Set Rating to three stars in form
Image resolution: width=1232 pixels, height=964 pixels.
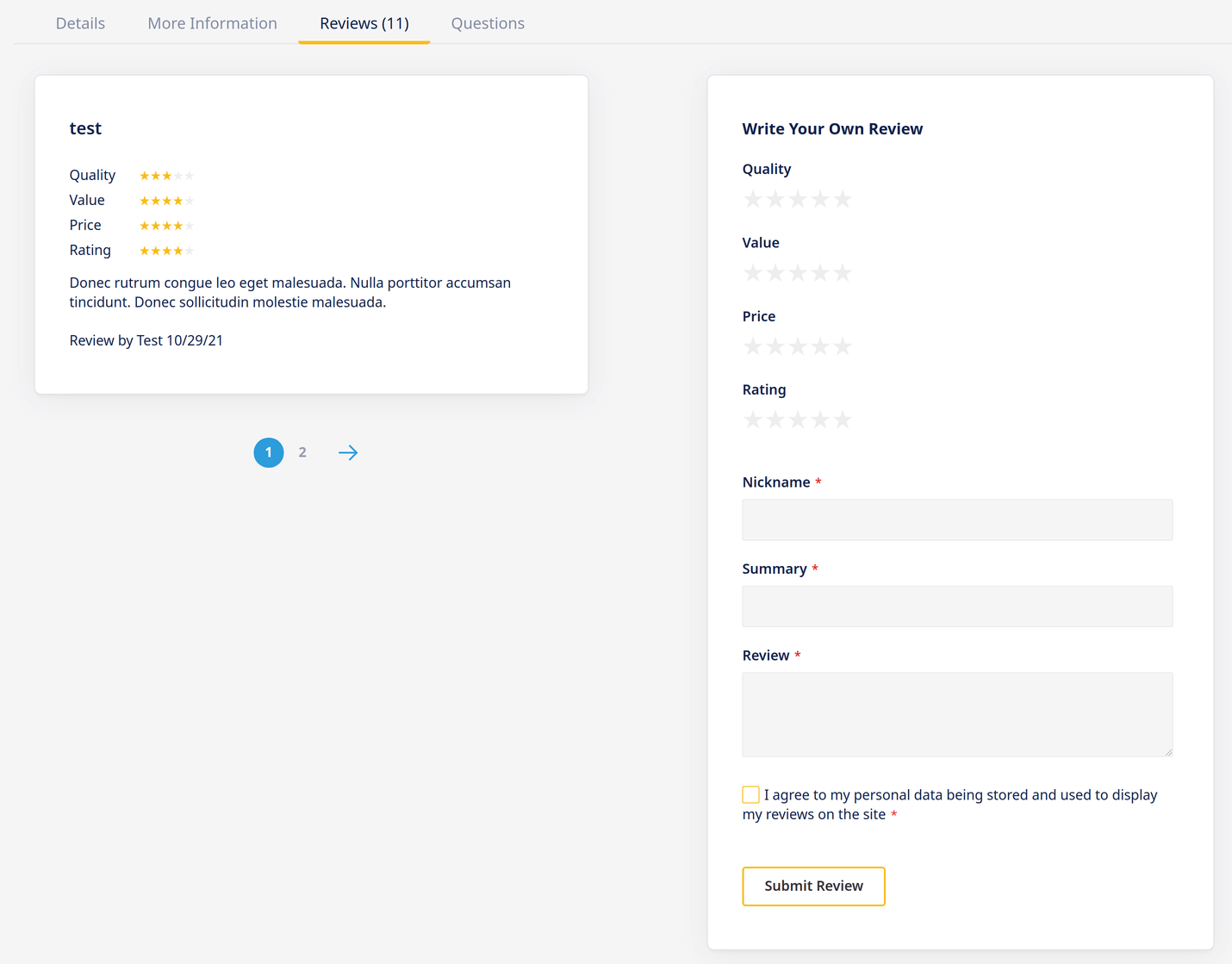click(798, 420)
